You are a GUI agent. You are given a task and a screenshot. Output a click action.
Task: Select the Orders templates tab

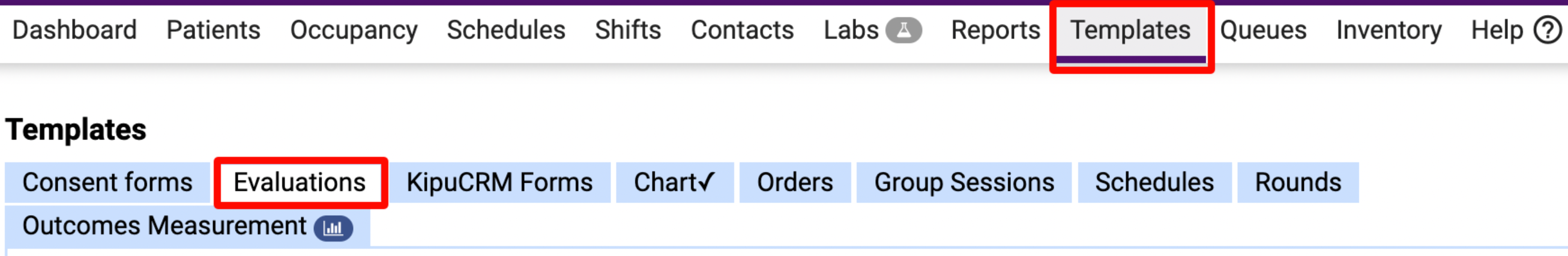[x=794, y=182]
